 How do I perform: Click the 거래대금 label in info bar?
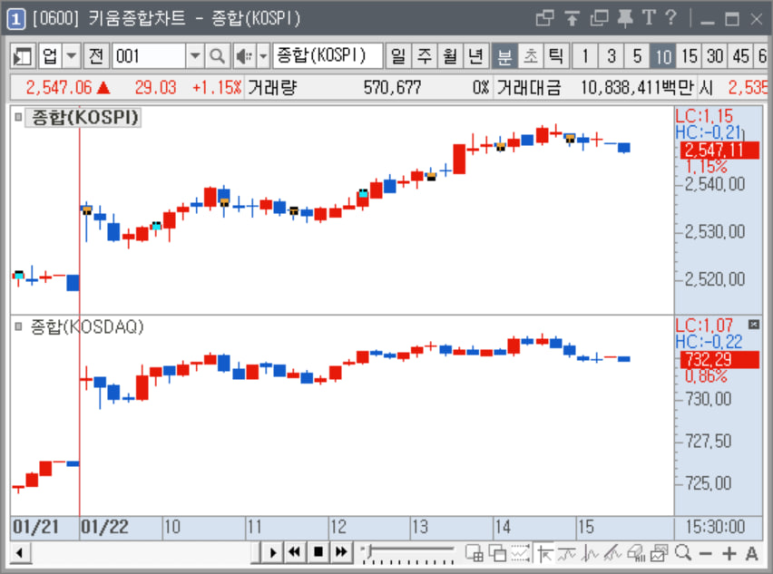point(529,88)
